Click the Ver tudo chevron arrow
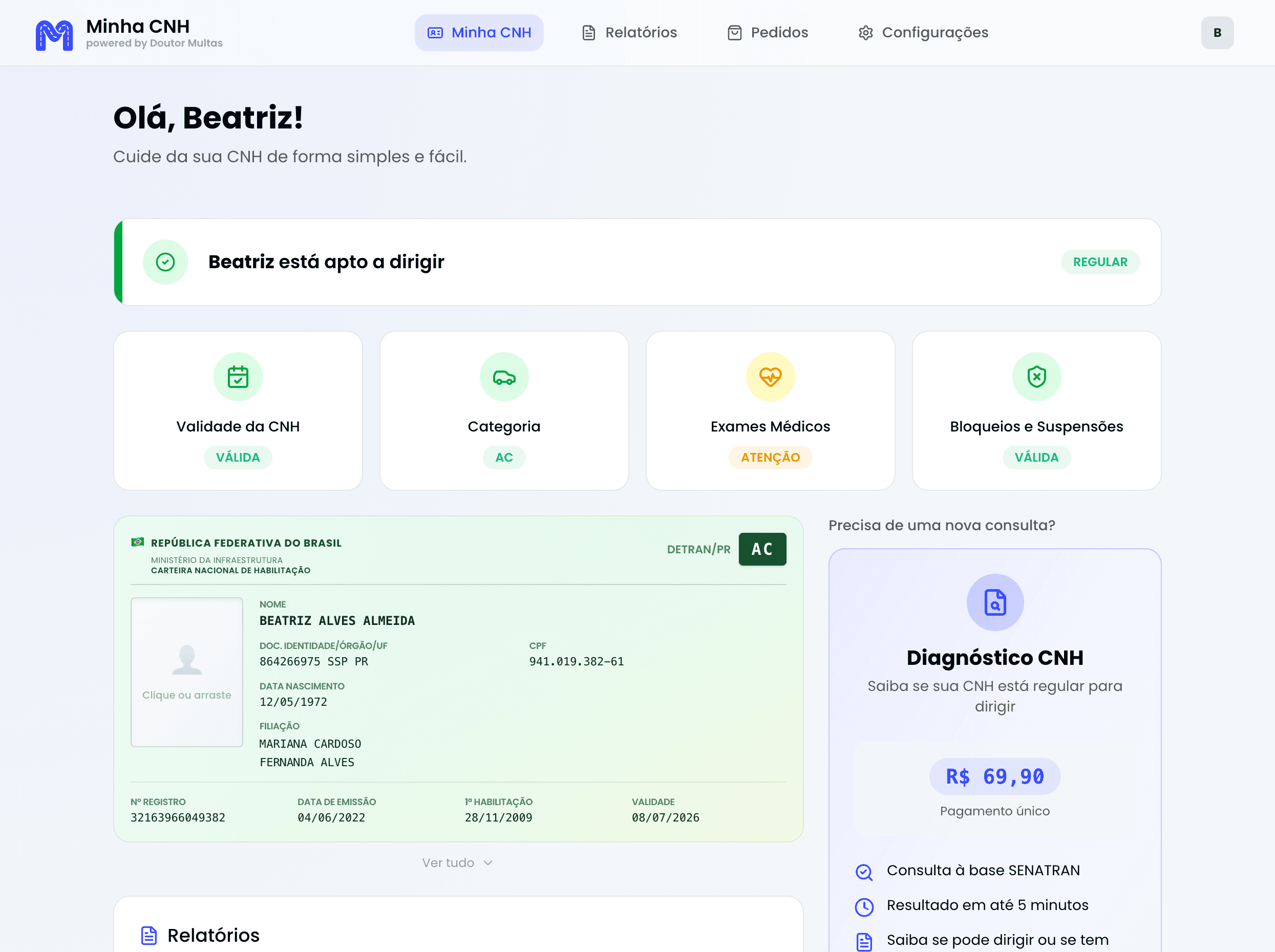This screenshot has height=952, width=1275. tap(488, 862)
